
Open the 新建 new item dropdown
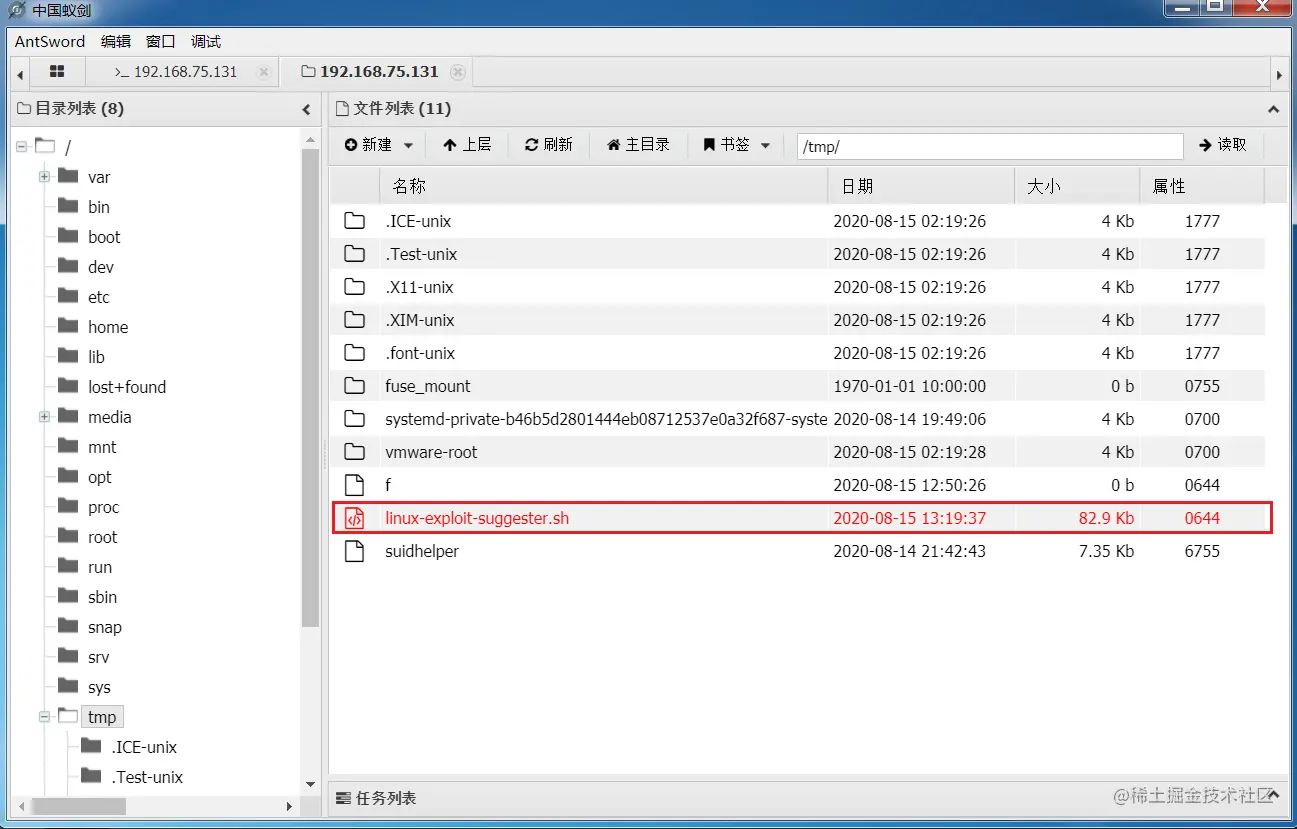[x=377, y=144]
